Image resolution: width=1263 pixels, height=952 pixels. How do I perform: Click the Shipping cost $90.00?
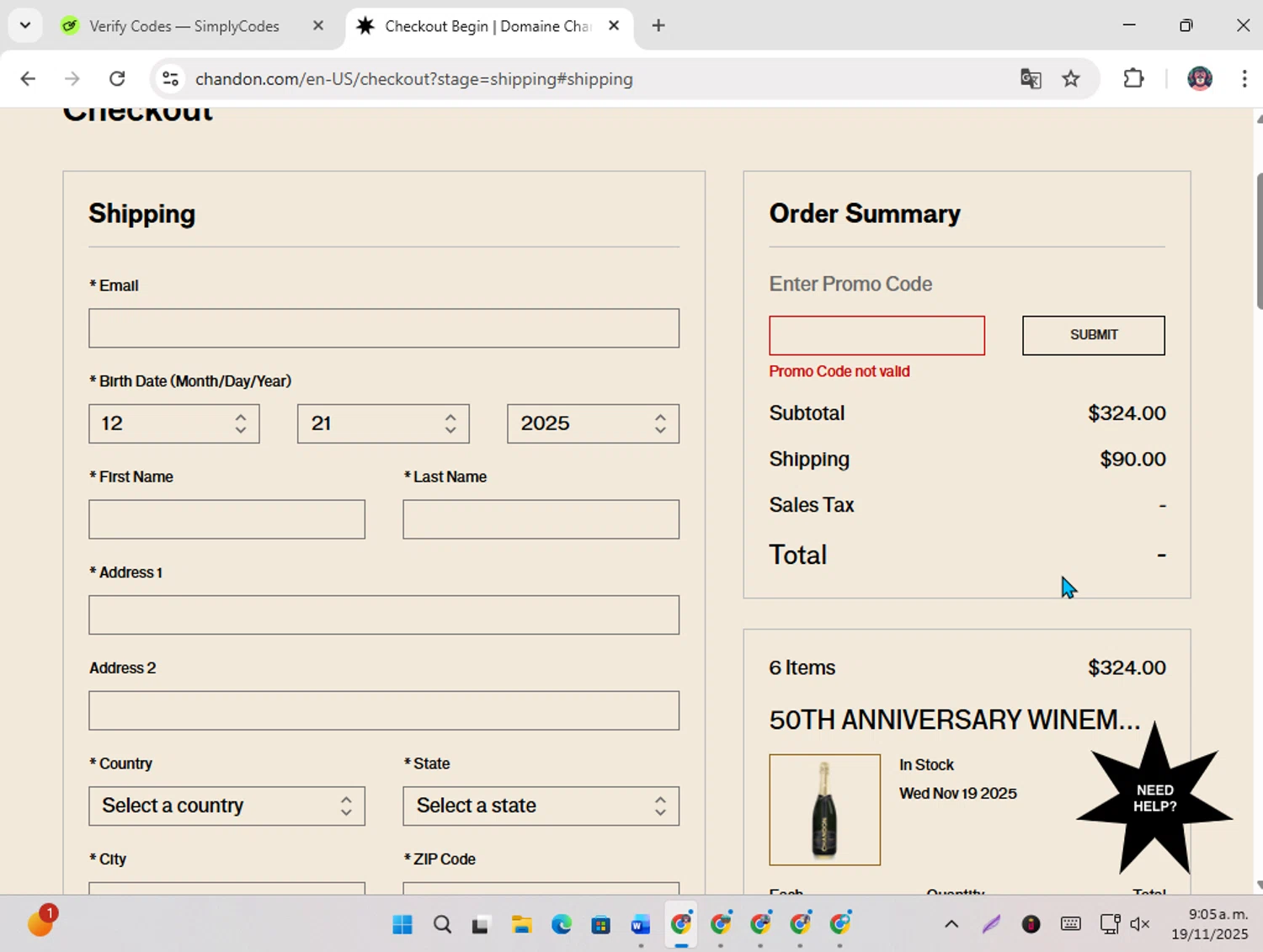coord(1132,459)
